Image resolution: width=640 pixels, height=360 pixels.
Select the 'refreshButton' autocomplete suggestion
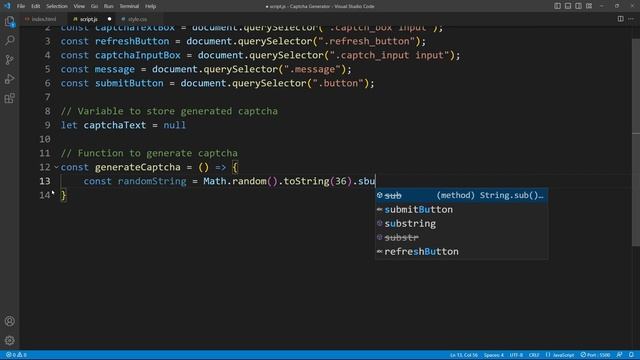pos(462,251)
